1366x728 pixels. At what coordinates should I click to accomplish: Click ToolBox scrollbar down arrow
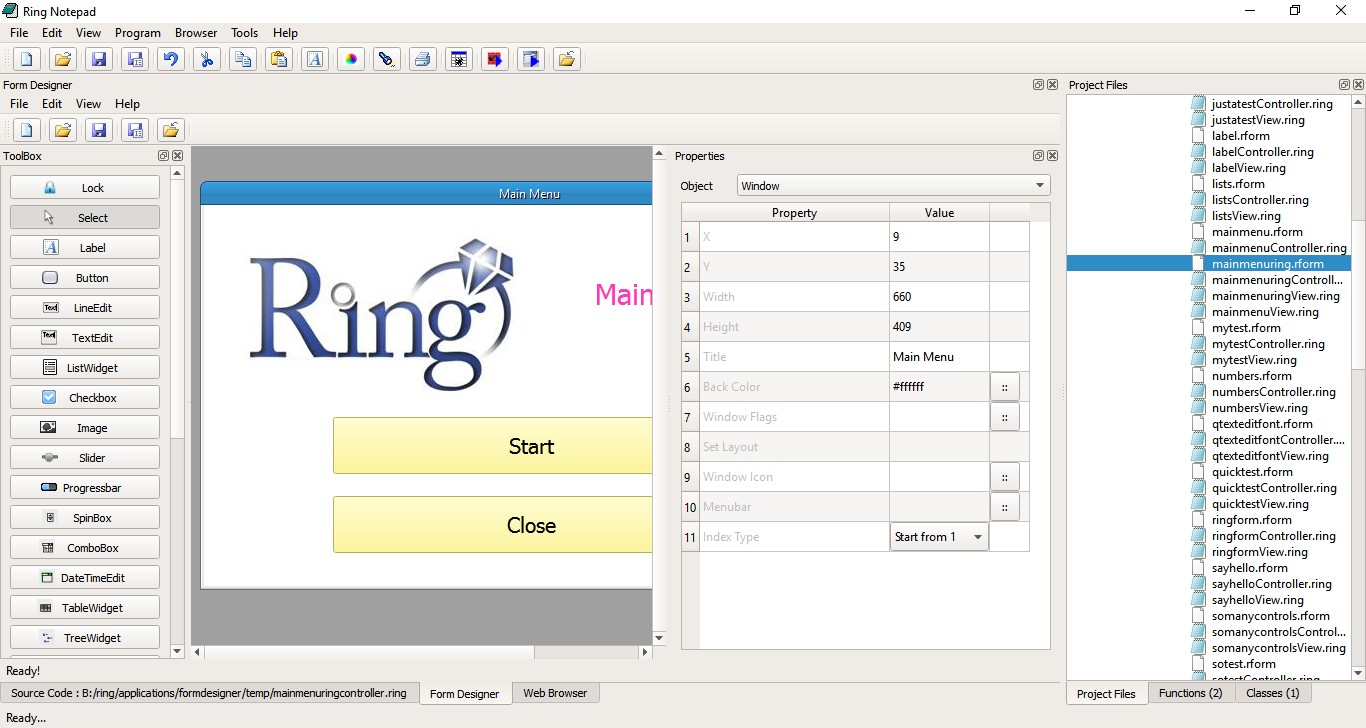point(177,650)
